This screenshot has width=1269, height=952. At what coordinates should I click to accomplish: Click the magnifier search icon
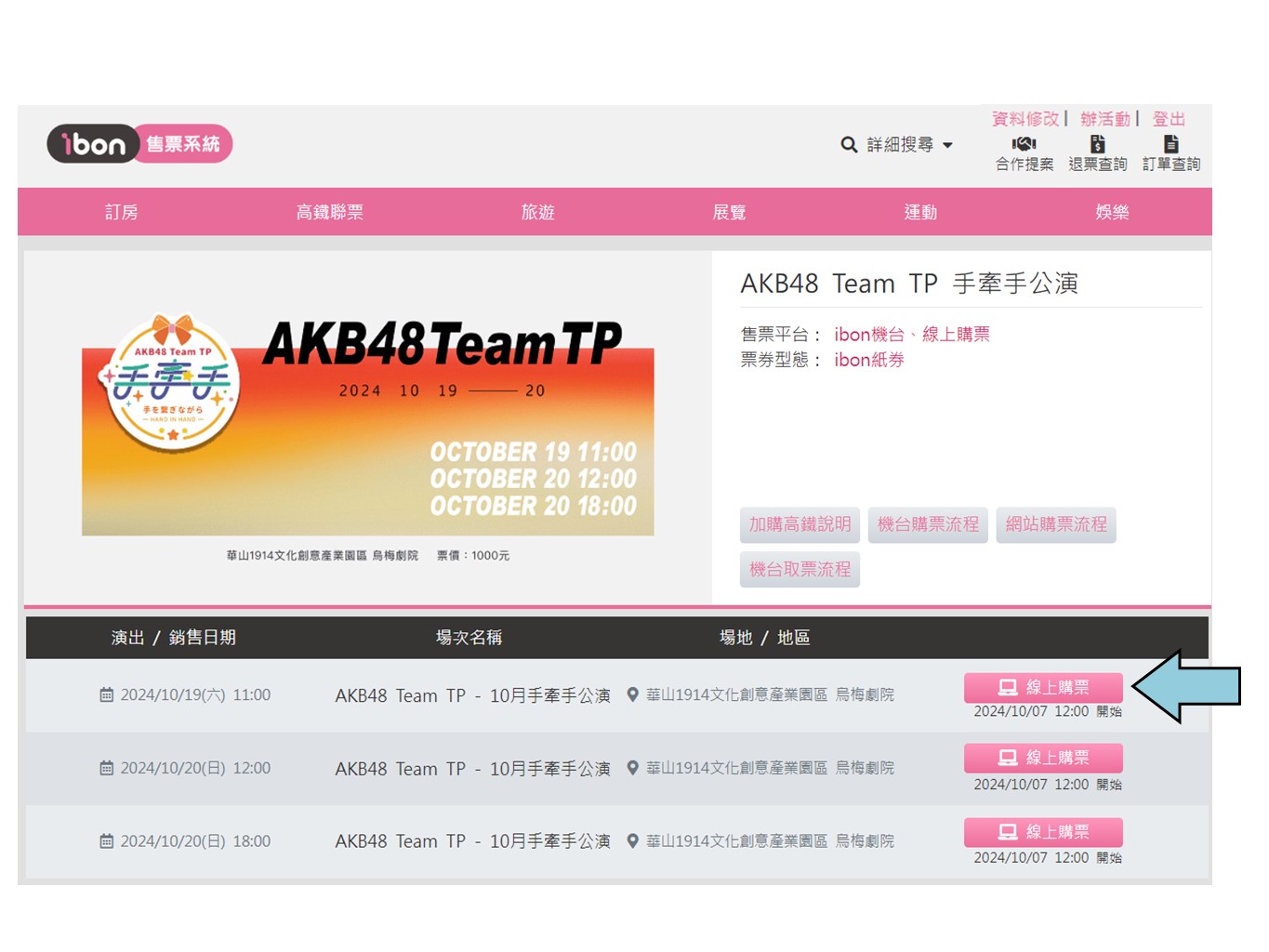pos(849,145)
